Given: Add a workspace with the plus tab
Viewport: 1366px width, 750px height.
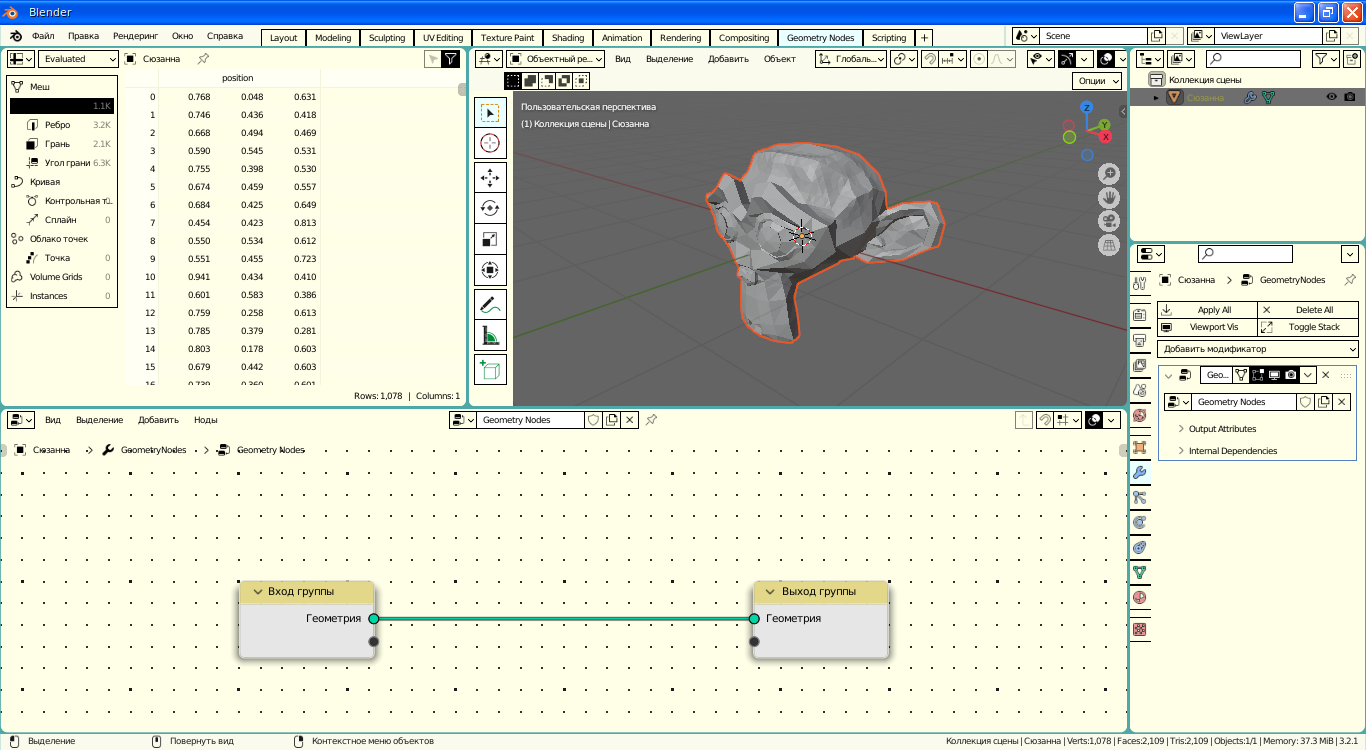Looking at the screenshot, I should 925,38.
